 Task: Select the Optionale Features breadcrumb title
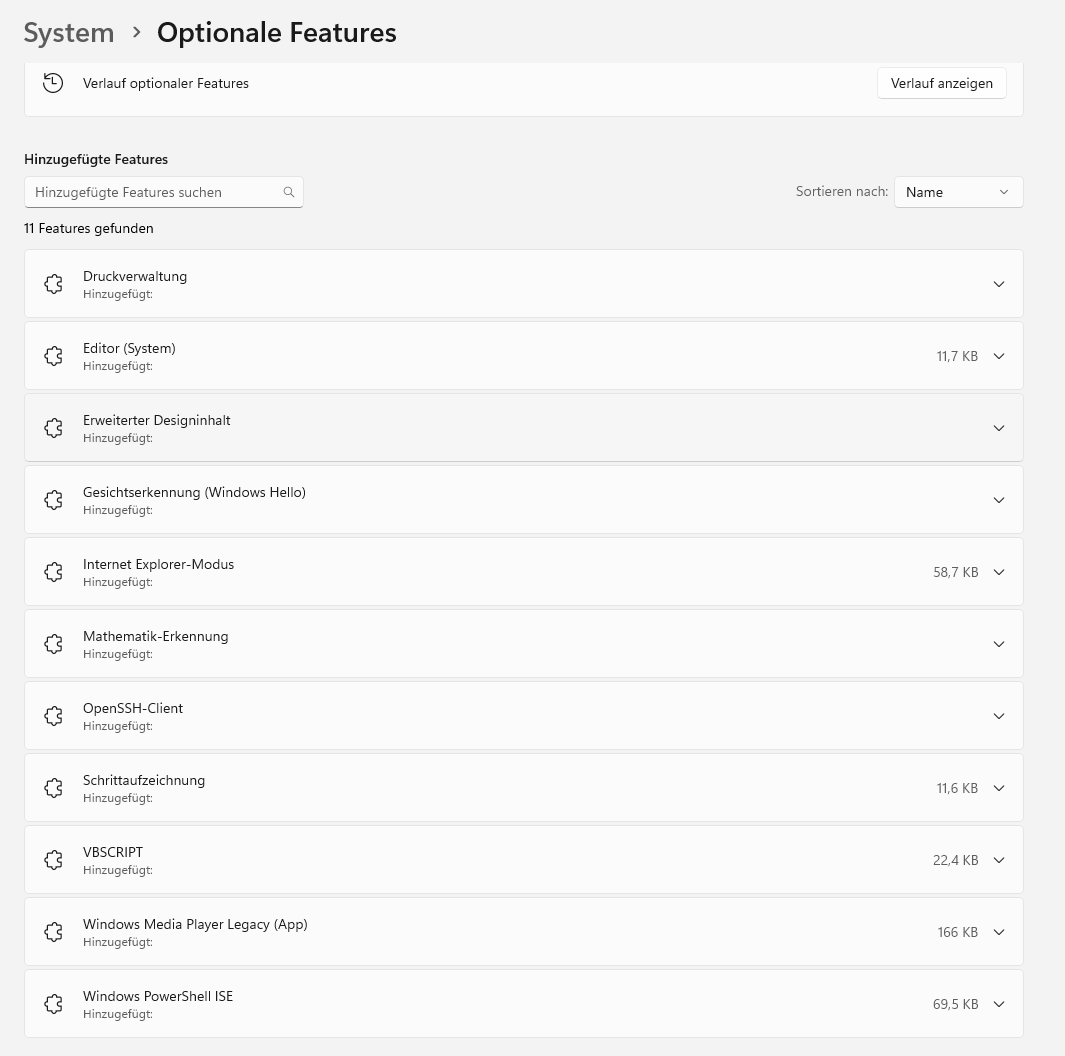point(277,33)
